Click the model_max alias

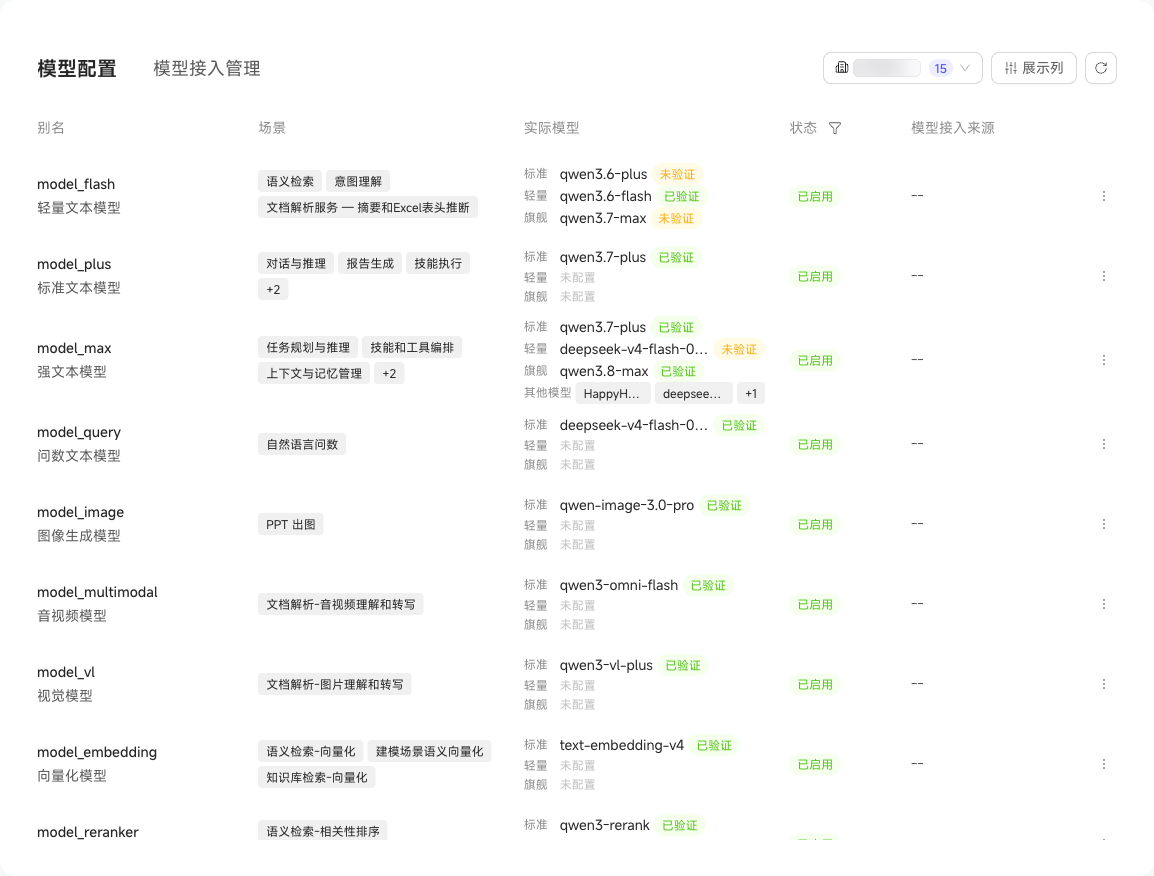74,348
